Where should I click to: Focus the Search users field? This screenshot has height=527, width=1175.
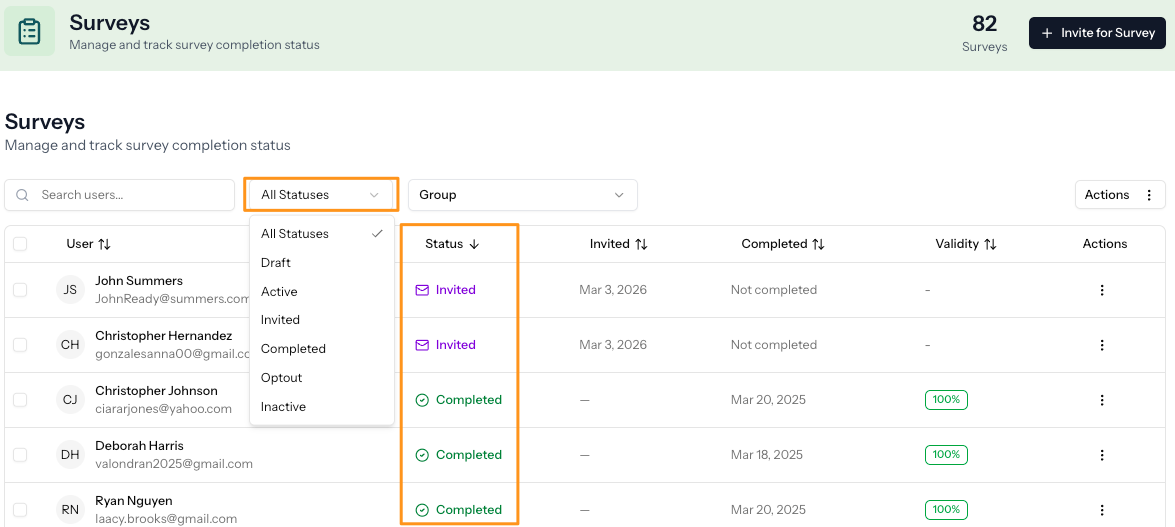(x=120, y=195)
